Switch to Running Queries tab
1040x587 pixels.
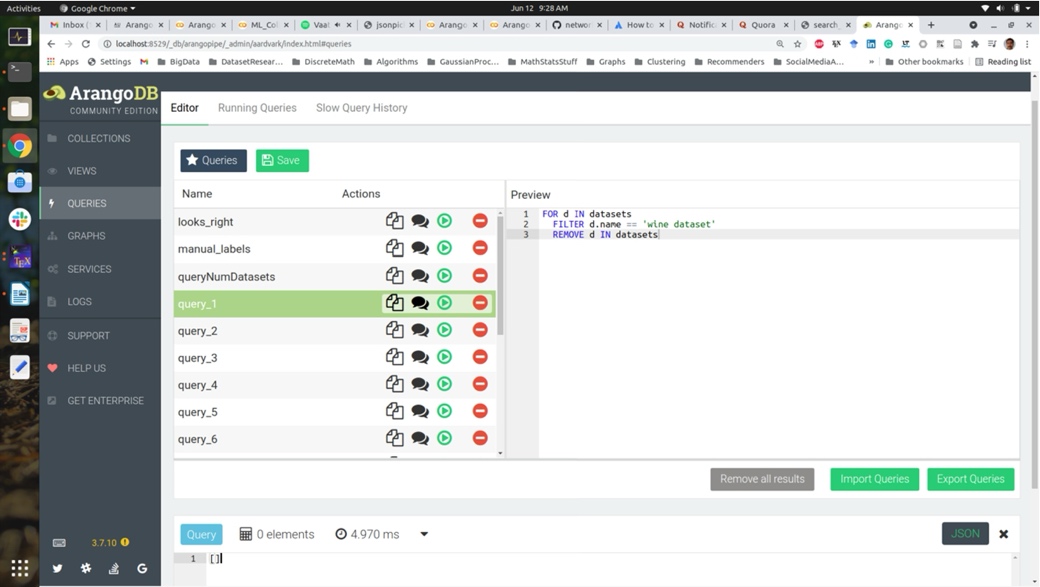[x=257, y=107]
